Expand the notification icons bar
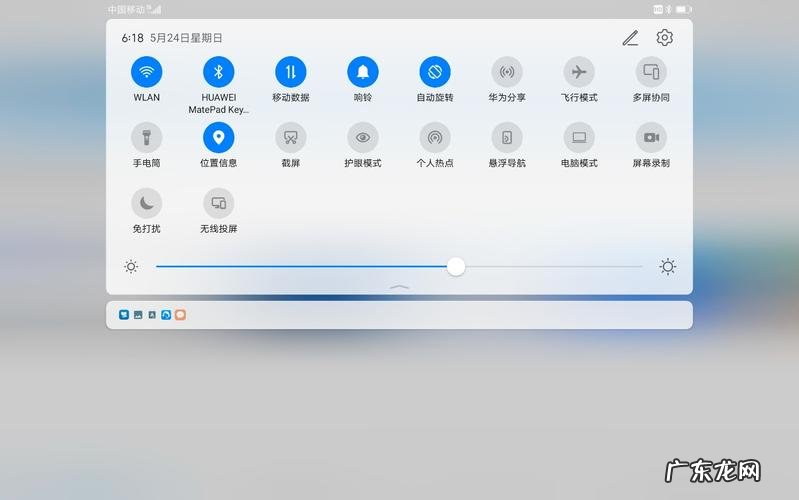This screenshot has width=799, height=500. pyautogui.click(x=399, y=315)
